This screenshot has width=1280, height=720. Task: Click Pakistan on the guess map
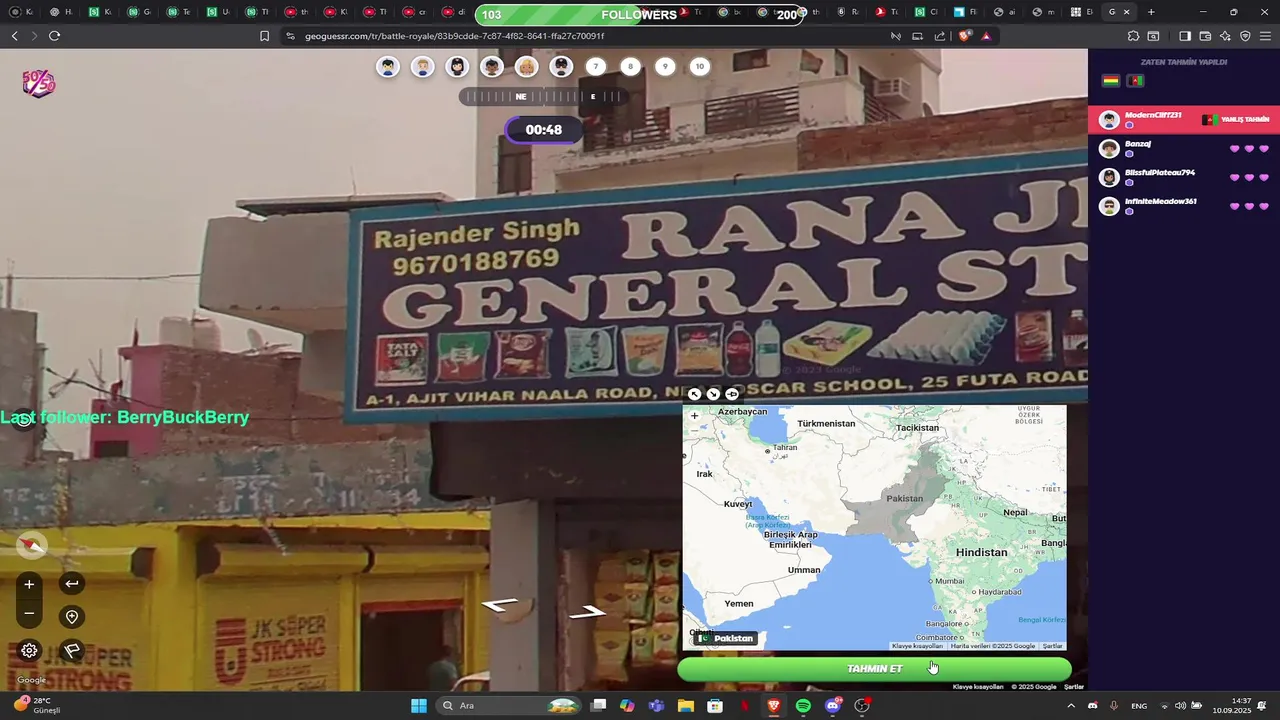(905, 498)
